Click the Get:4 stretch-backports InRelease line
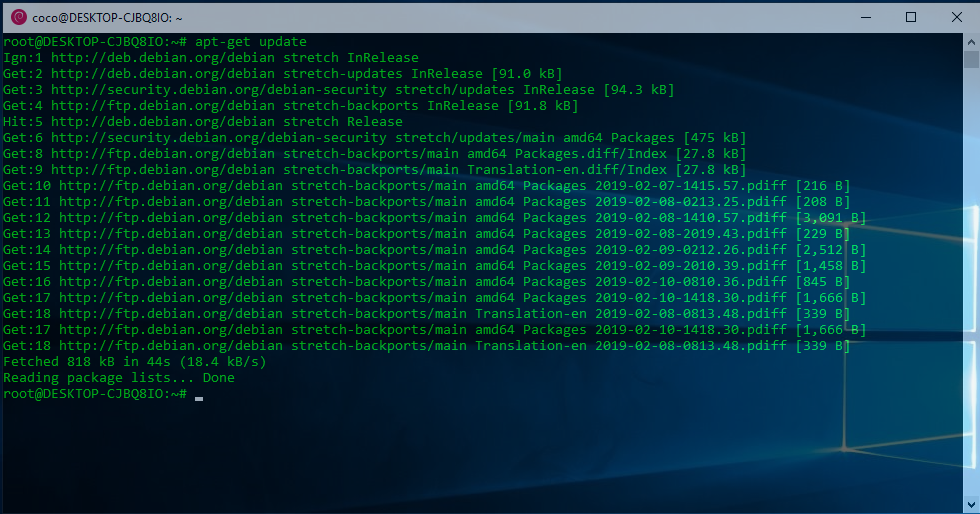Image resolution: width=980 pixels, height=514 pixels. [x=291, y=106]
